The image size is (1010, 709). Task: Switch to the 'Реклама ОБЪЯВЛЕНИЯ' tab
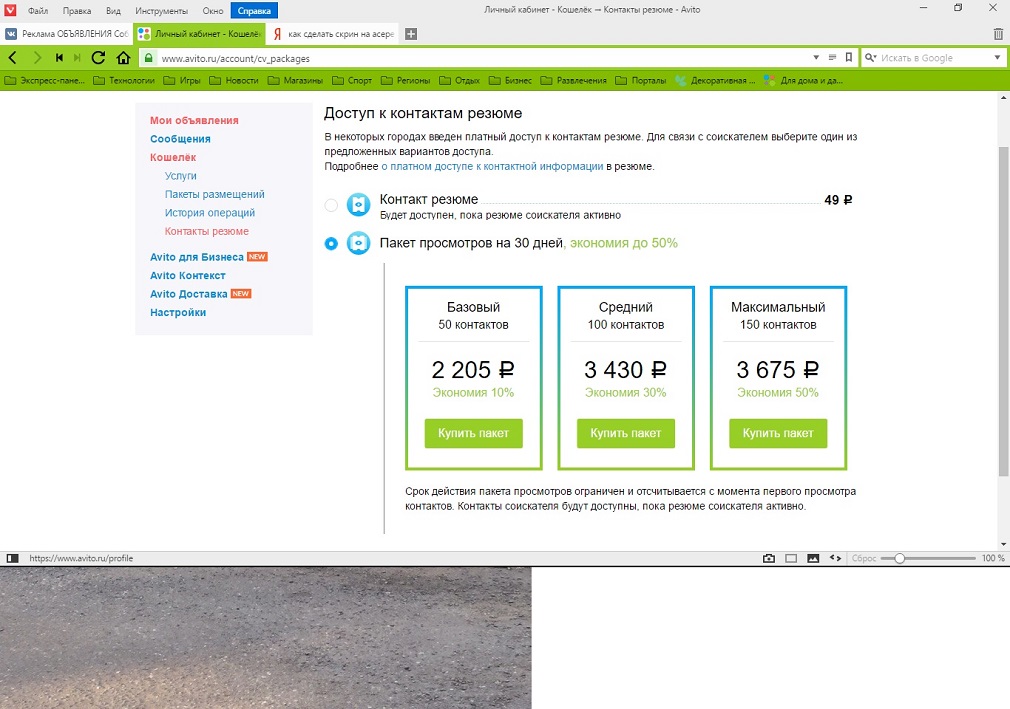[x=67, y=33]
